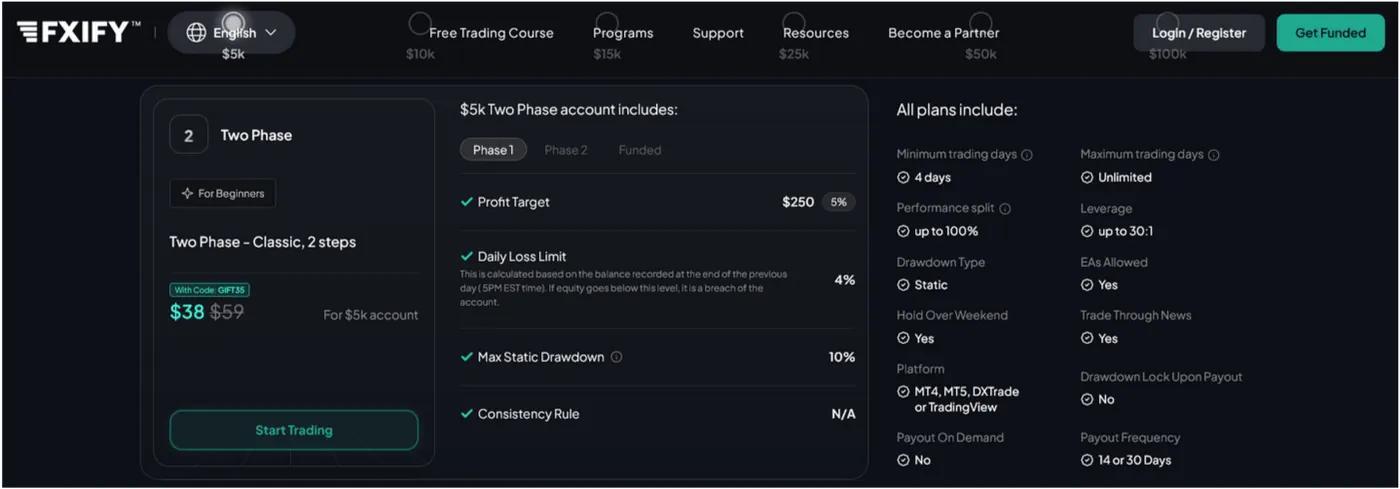Click the number 2 phase icon box
Viewport: 1400px width, 489px height.
[189, 135]
